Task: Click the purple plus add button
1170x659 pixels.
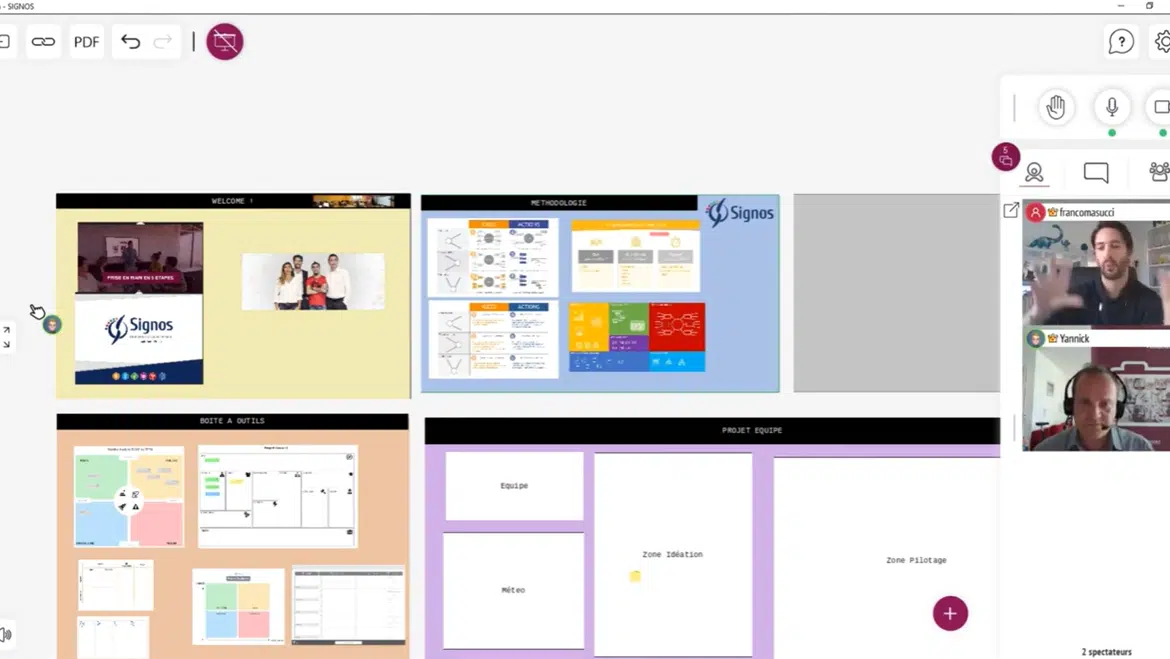Action: (x=950, y=613)
